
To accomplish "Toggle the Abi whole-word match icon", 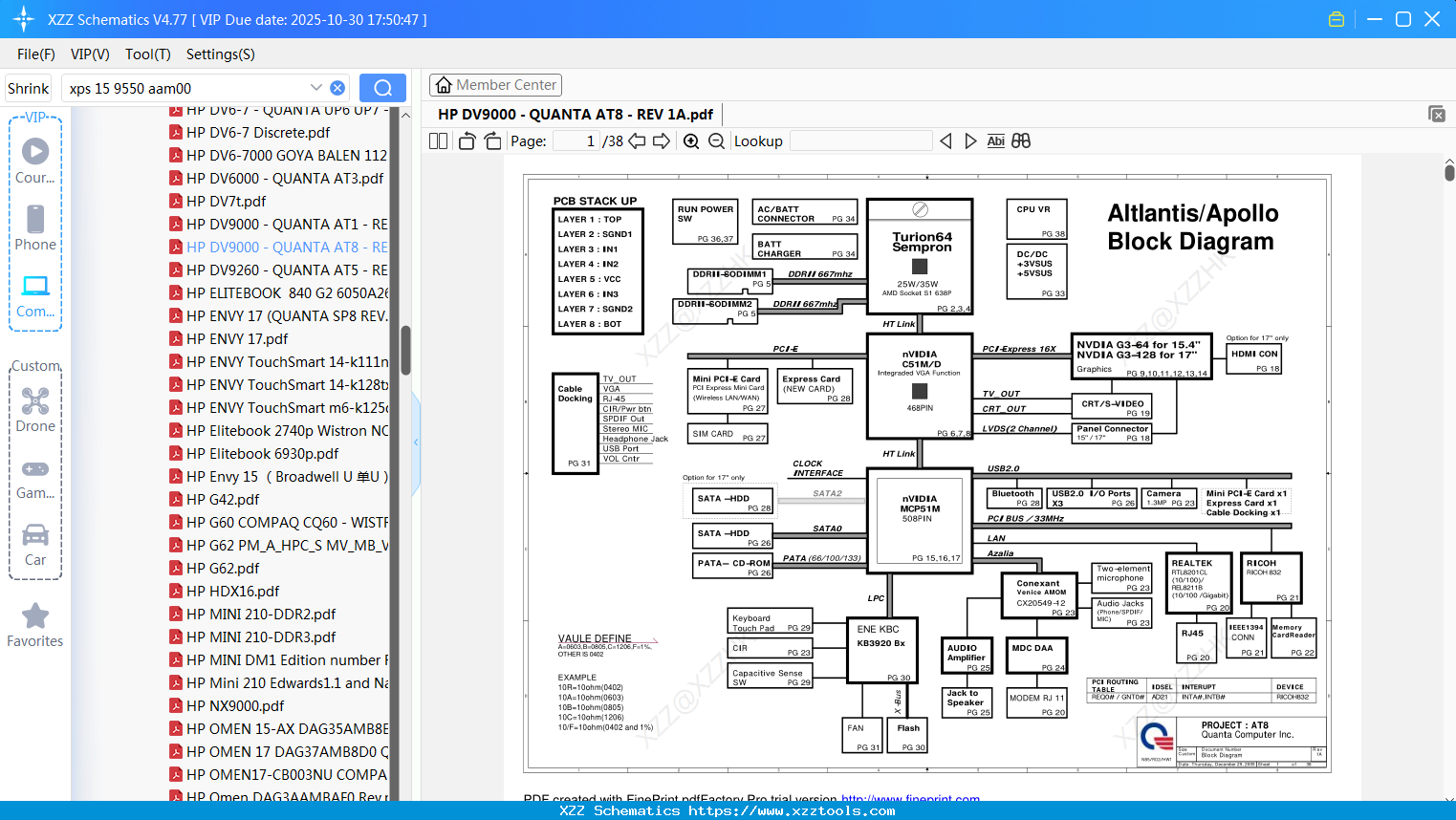I will click(x=995, y=141).
